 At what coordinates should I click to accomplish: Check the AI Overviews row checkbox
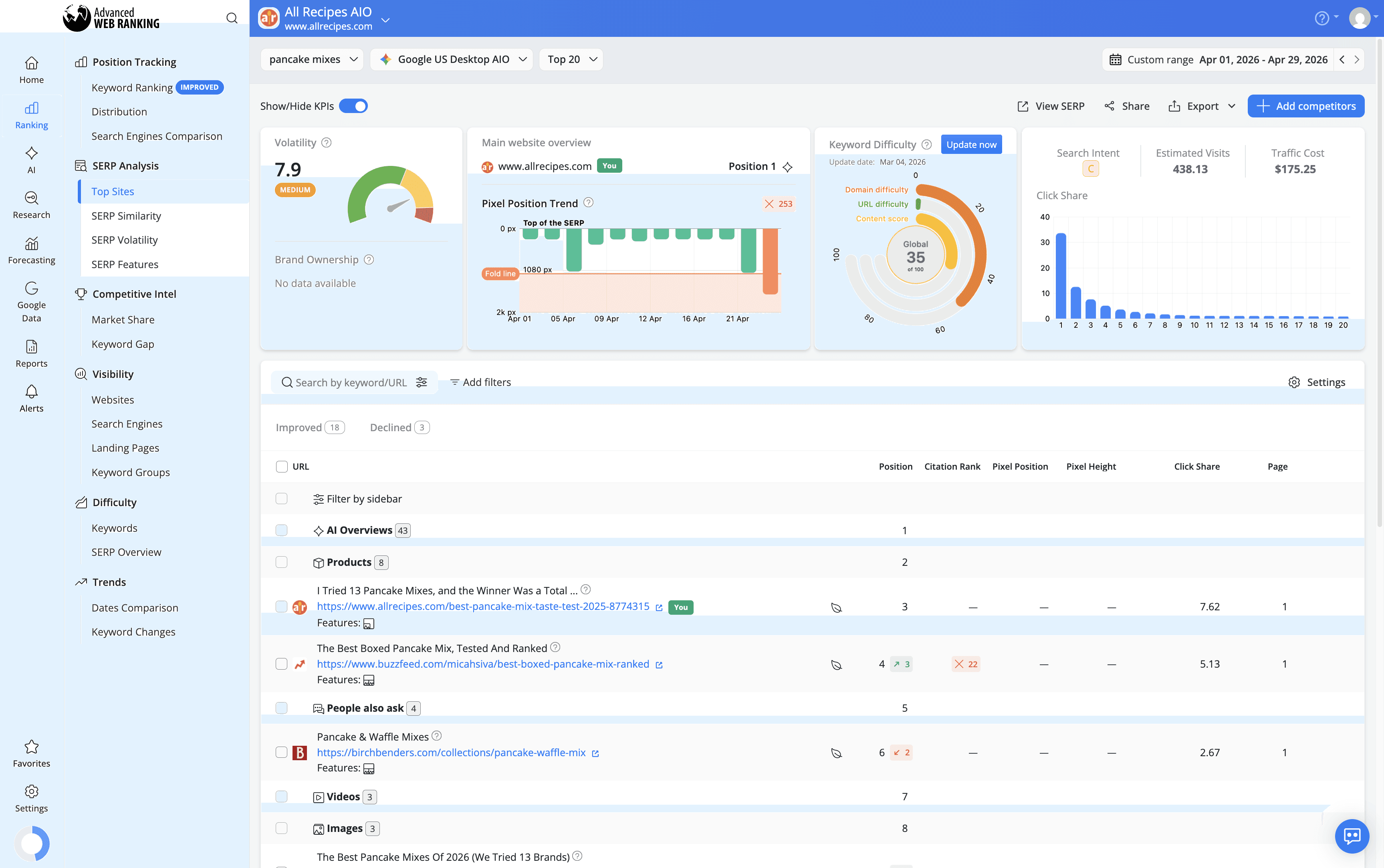coord(281,530)
